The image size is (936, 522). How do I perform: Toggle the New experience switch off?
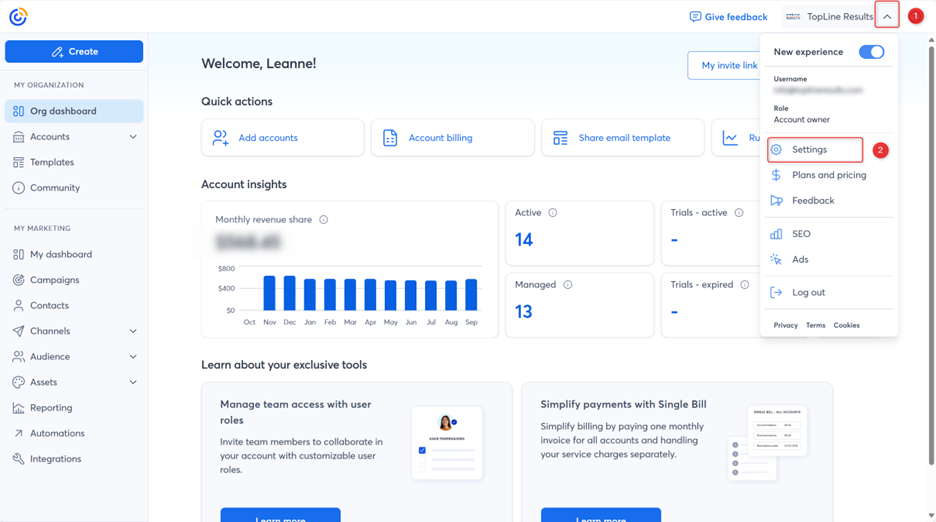[871, 52]
